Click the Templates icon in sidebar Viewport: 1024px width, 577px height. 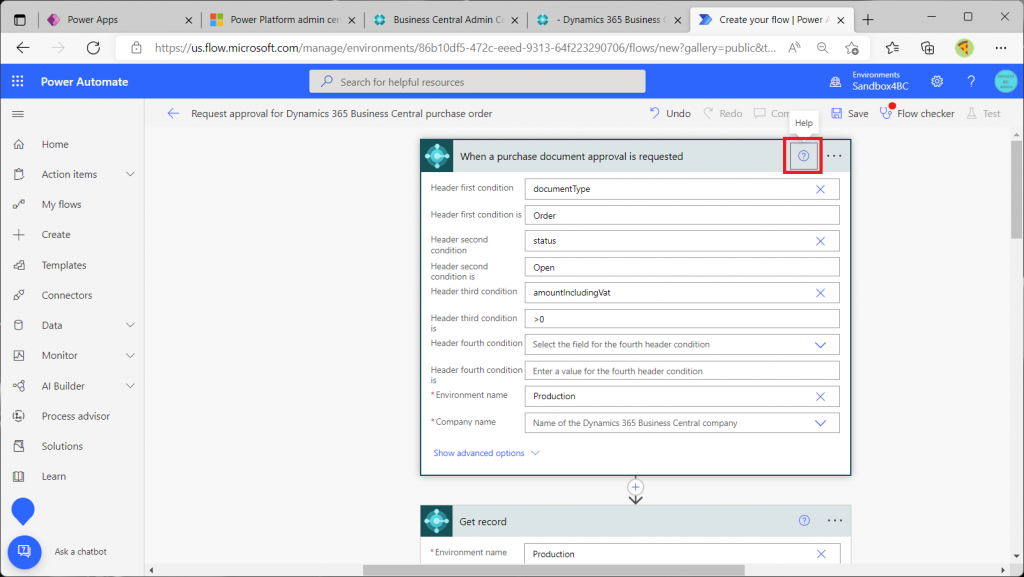point(19,265)
